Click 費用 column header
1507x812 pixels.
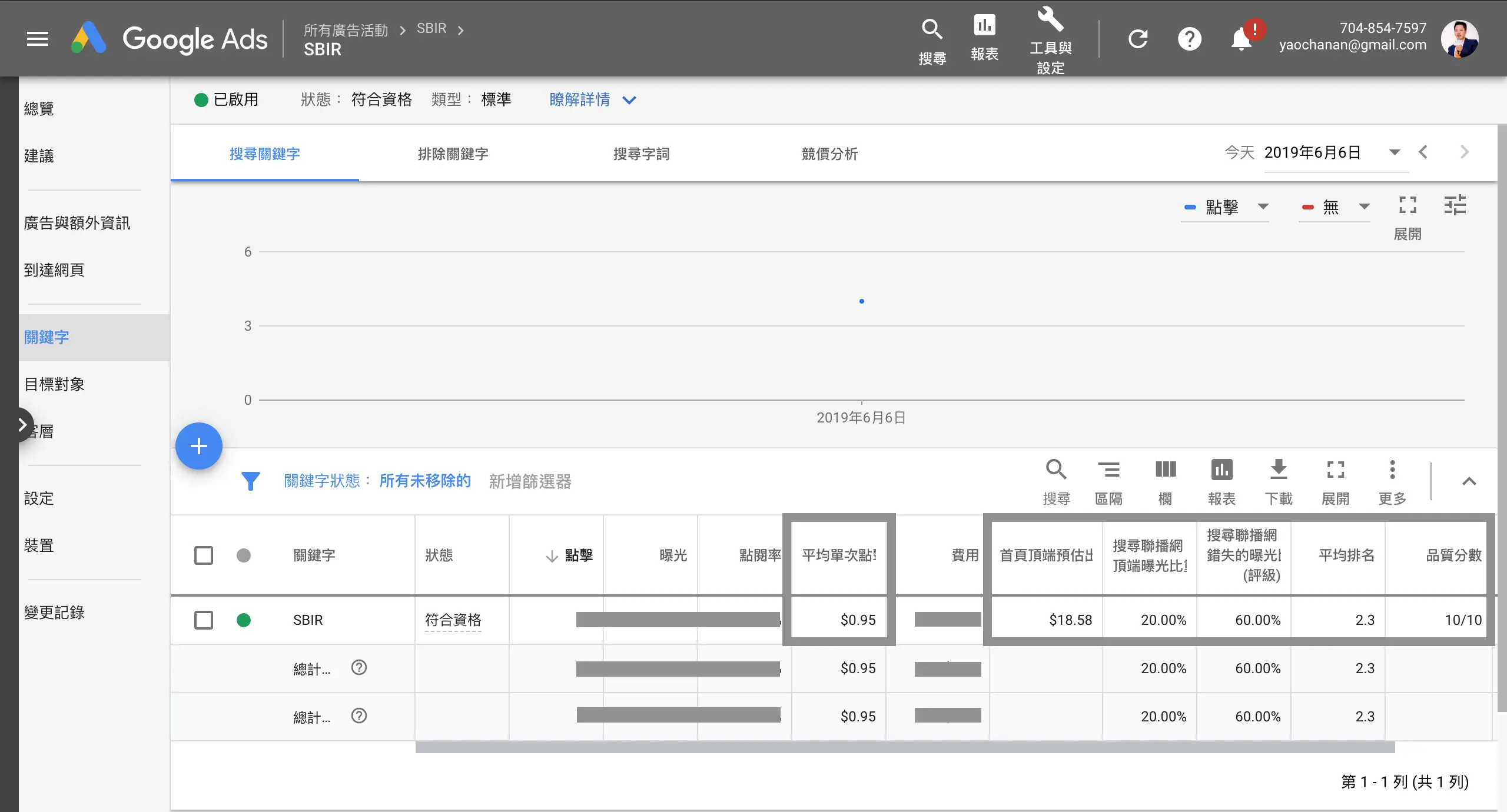[965, 555]
